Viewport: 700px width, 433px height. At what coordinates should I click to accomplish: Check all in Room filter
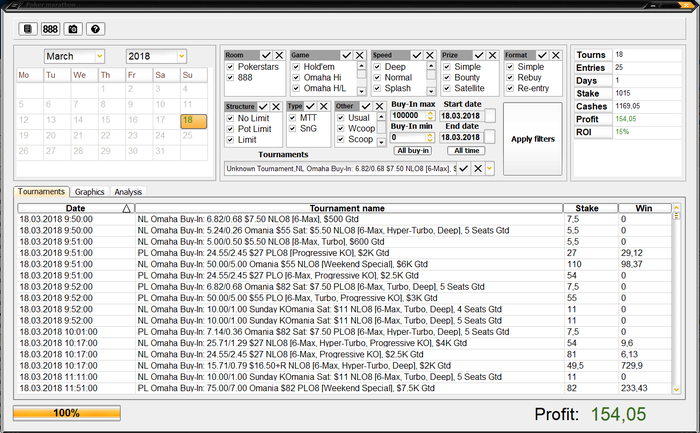267,55
